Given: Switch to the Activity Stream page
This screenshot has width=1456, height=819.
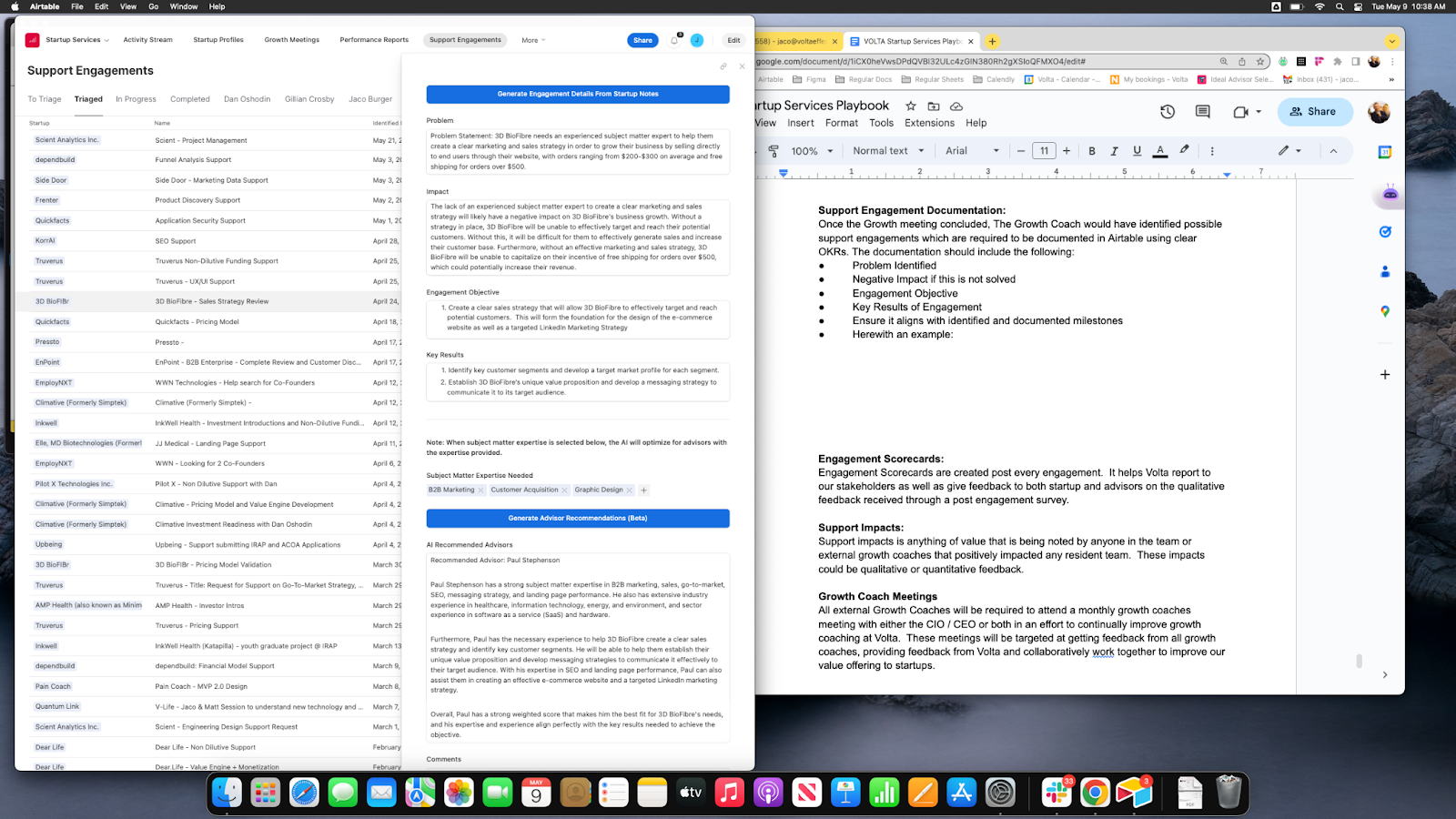Looking at the screenshot, I should pyautogui.click(x=147, y=40).
